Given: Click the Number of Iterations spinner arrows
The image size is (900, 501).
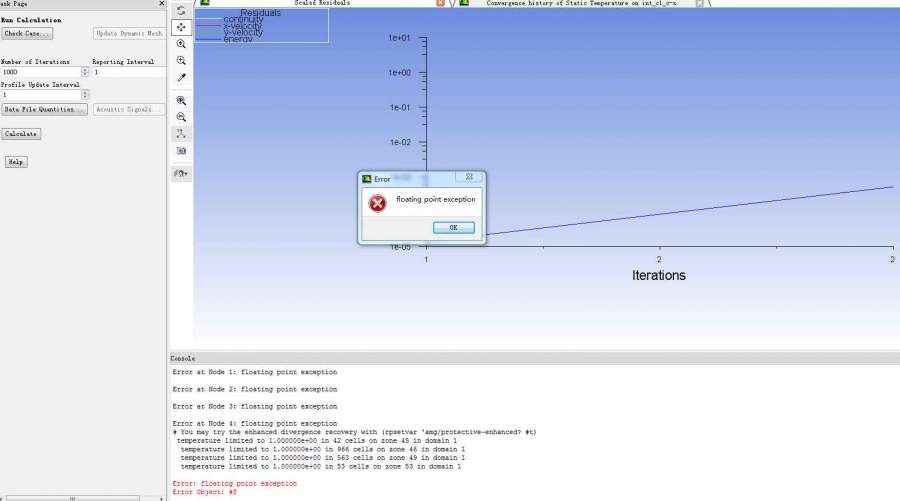Looking at the screenshot, I should point(85,72).
